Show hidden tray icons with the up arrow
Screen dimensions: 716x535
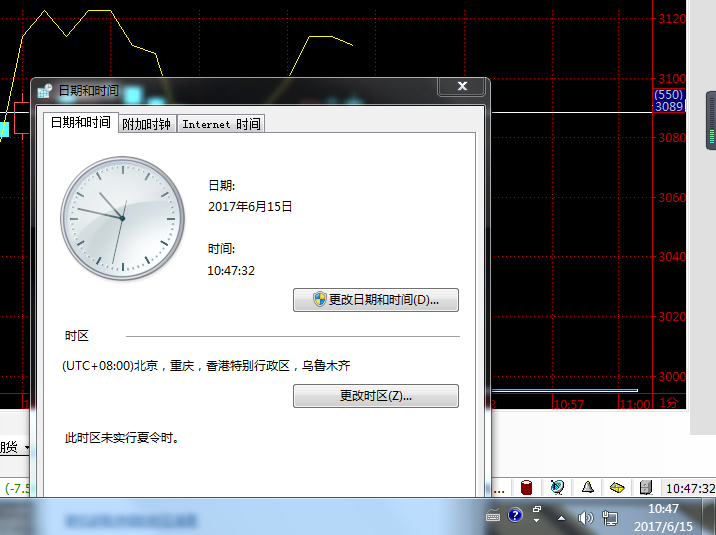pyautogui.click(x=561, y=518)
